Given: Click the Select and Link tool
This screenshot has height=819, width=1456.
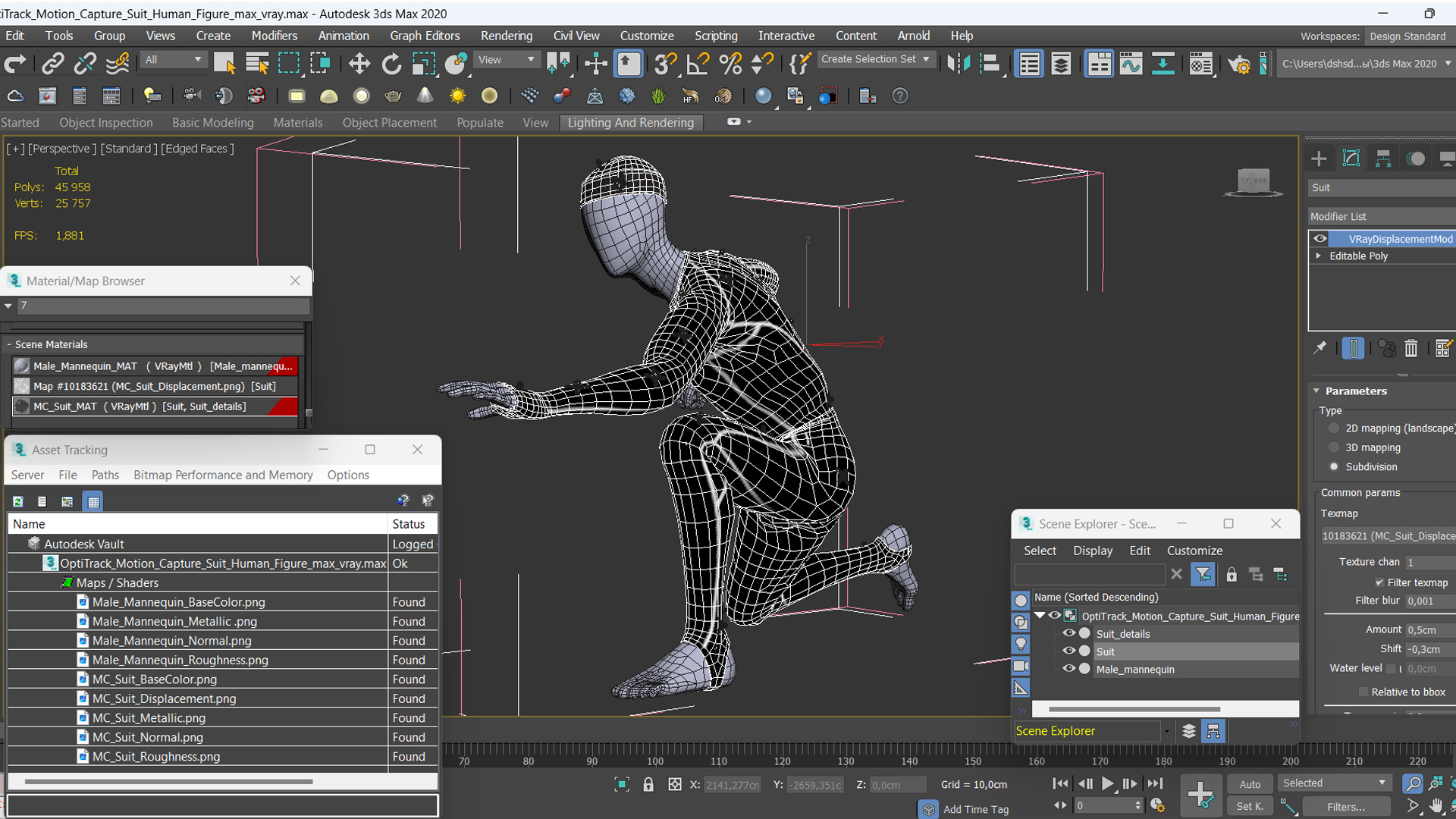Looking at the screenshot, I should pos(52,64).
